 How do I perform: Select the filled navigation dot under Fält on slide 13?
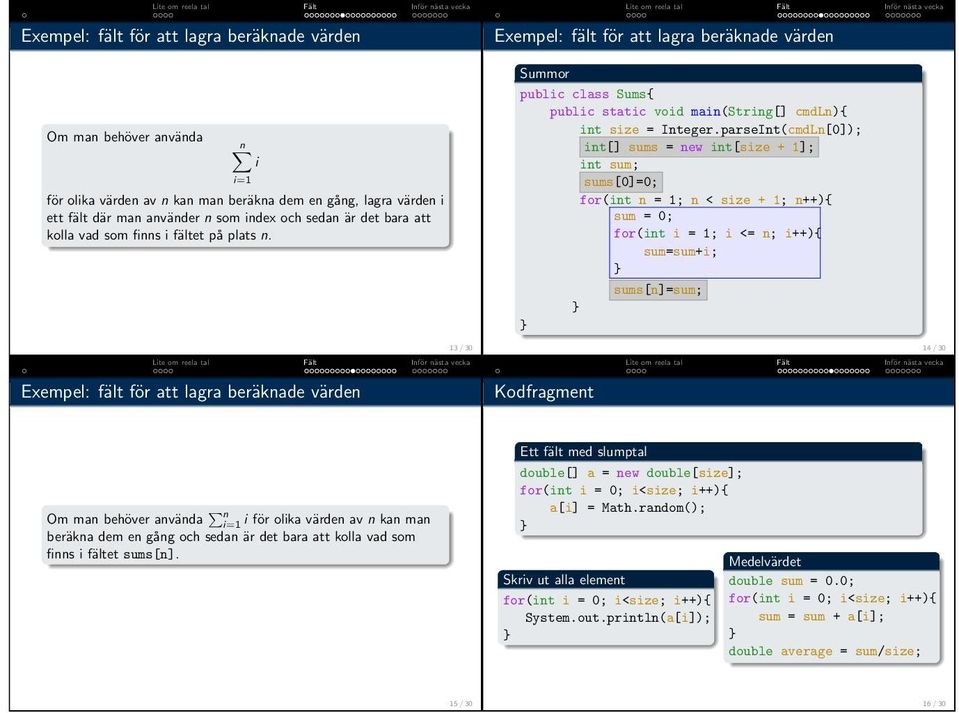(x=342, y=15)
